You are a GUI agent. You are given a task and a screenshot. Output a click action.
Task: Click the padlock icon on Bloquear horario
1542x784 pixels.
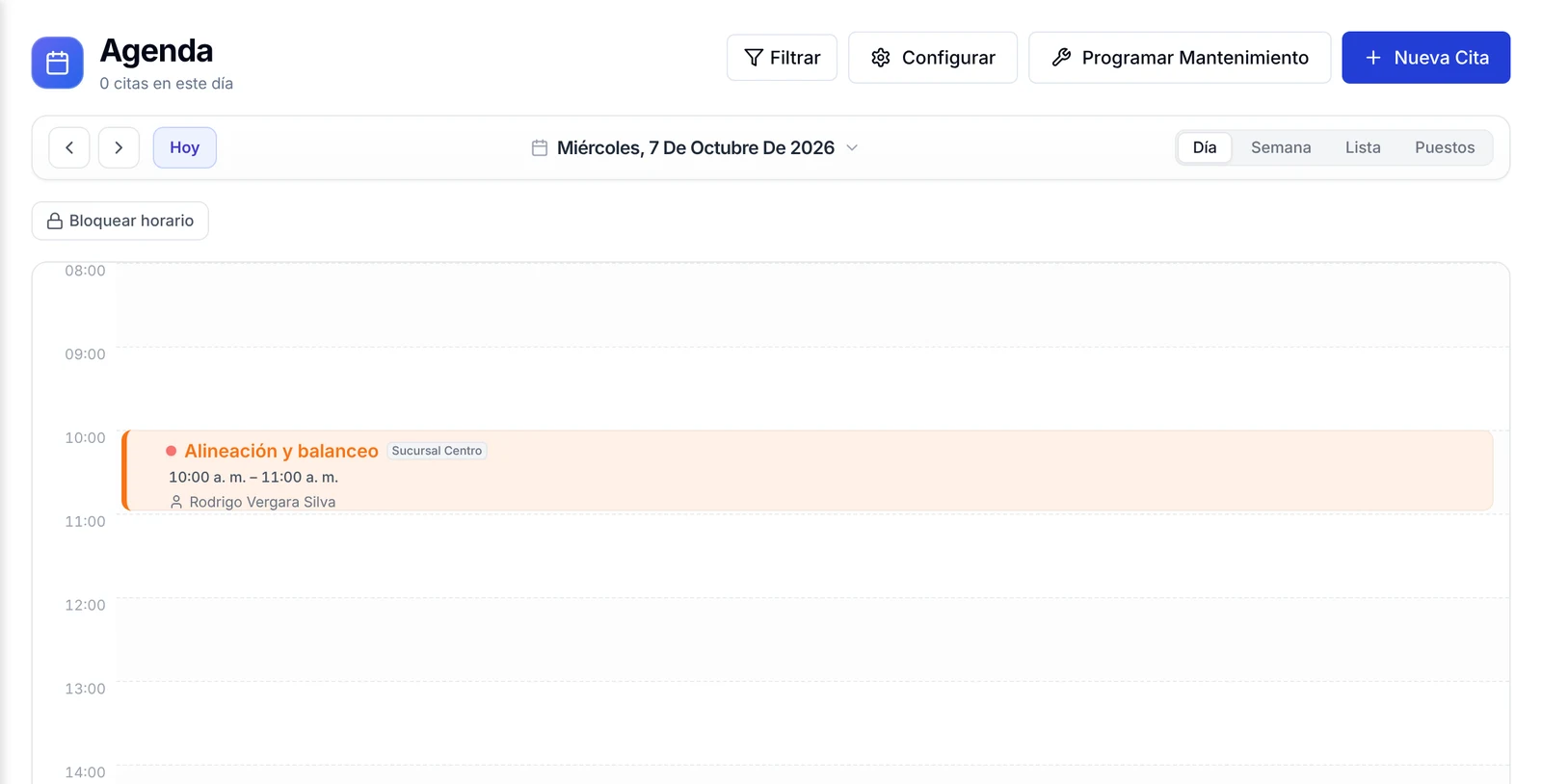tap(55, 221)
